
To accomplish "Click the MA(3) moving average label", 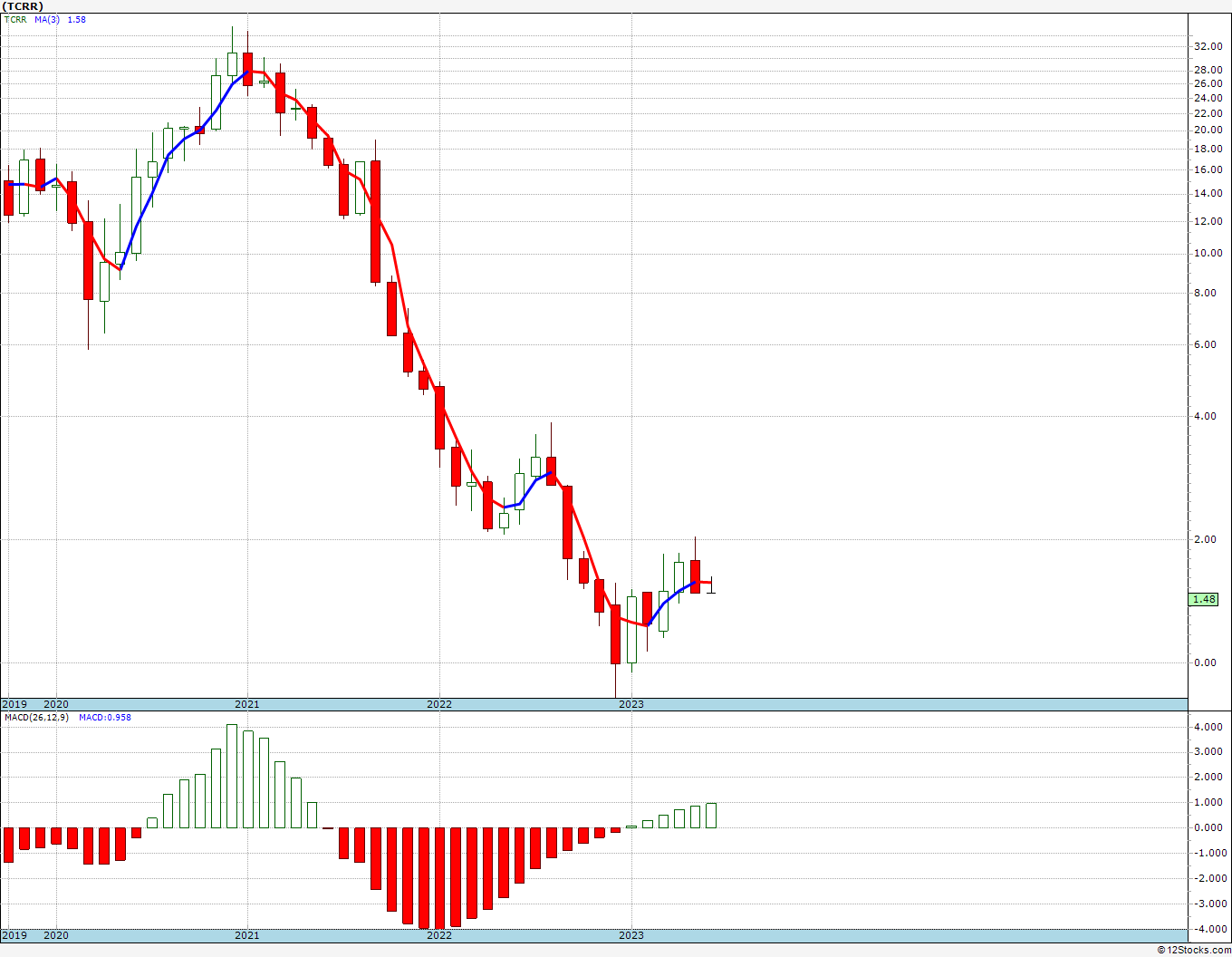I will coord(47,19).
